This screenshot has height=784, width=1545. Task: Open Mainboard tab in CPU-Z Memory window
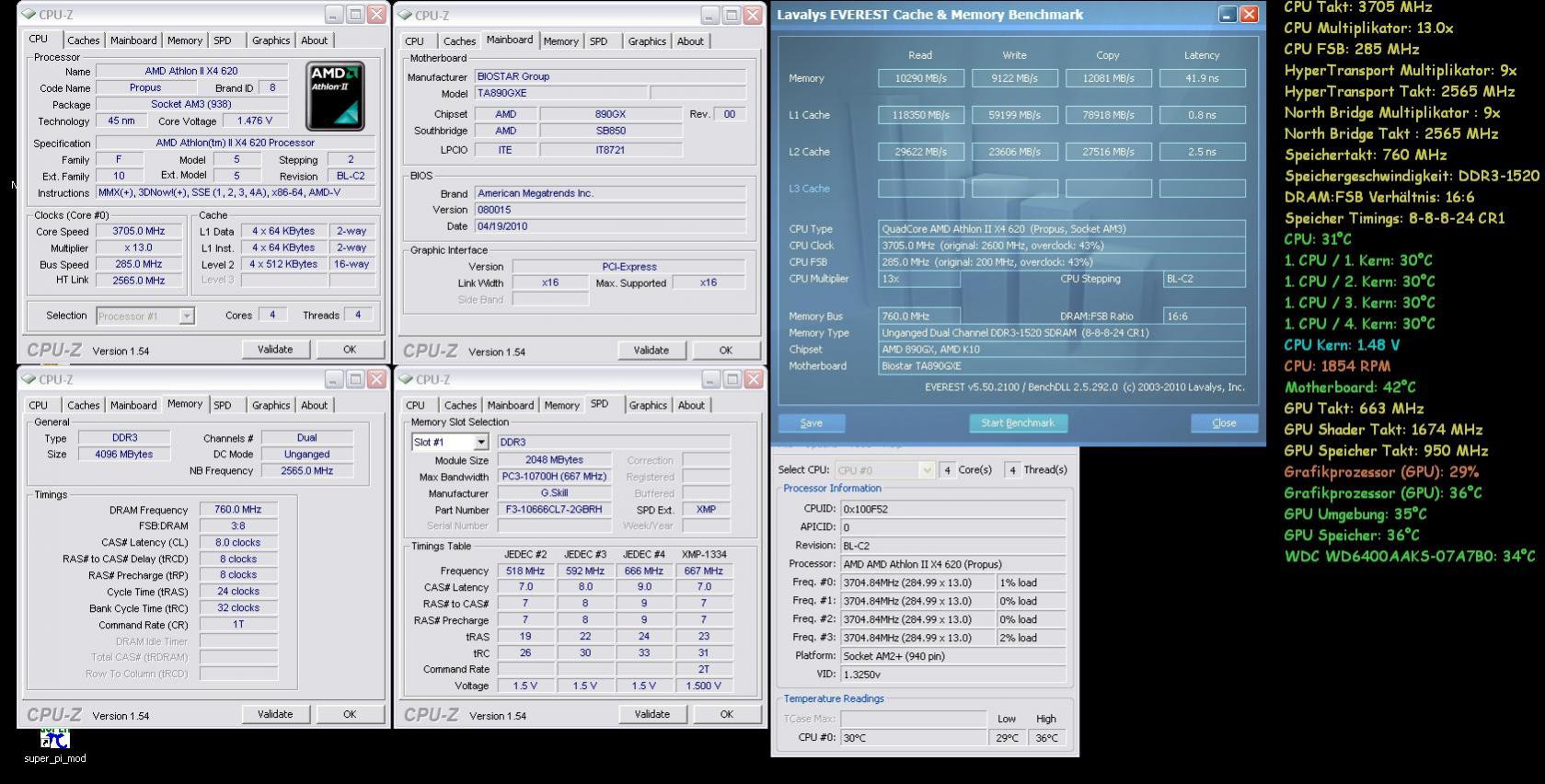coord(133,405)
